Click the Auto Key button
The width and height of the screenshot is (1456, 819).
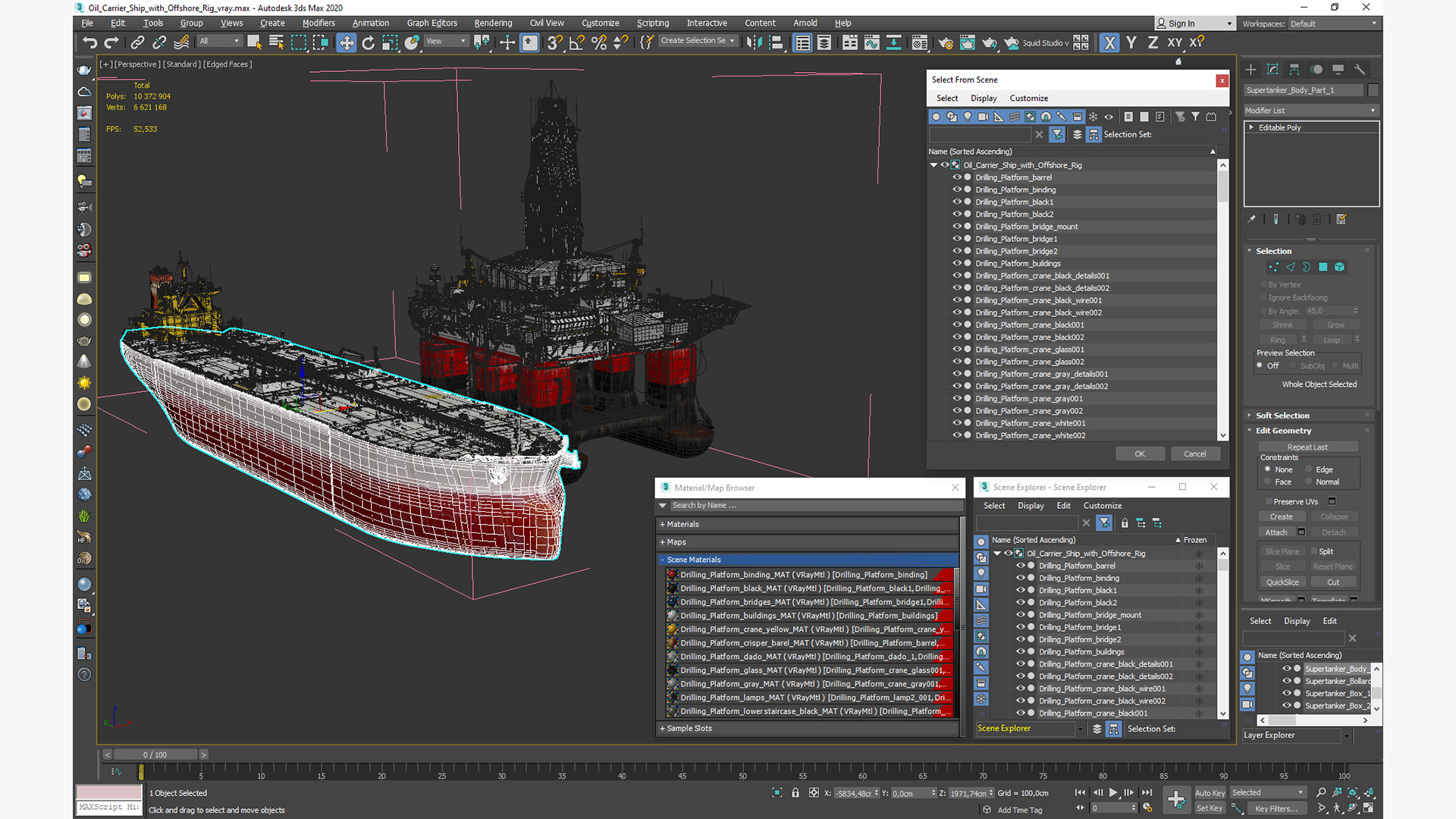(1210, 793)
